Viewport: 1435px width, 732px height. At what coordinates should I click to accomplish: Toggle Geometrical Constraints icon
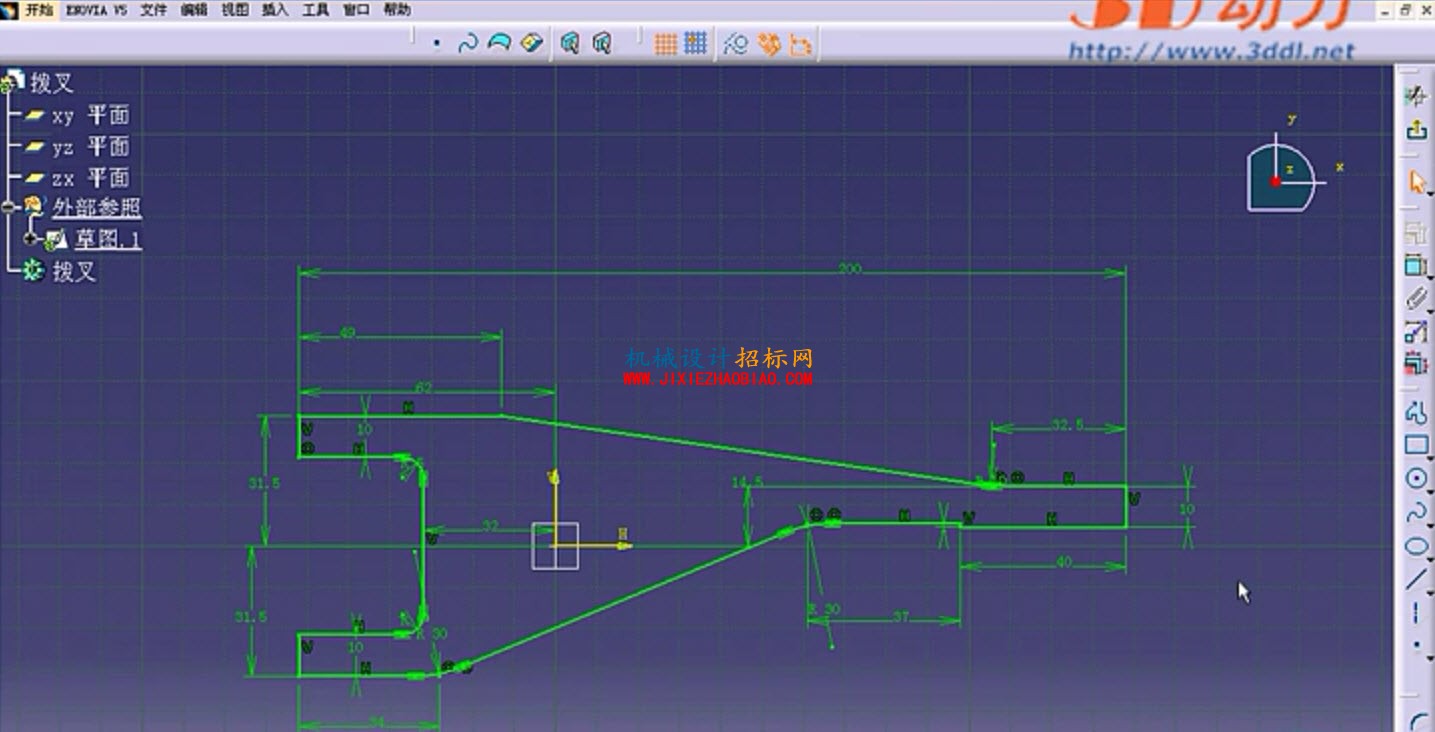click(769, 44)
